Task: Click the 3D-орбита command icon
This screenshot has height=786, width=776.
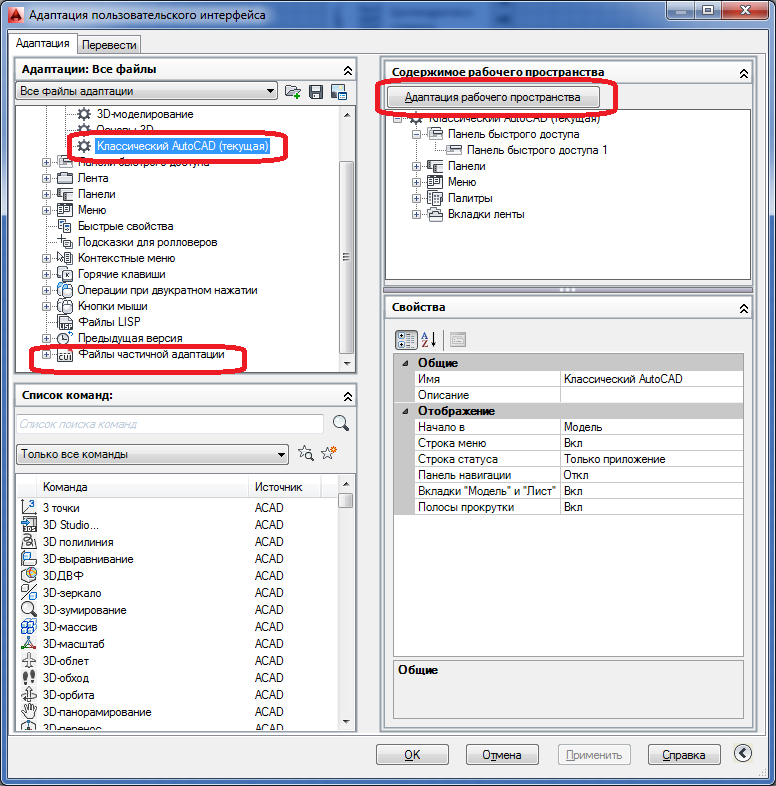Action: click(29, 695)
